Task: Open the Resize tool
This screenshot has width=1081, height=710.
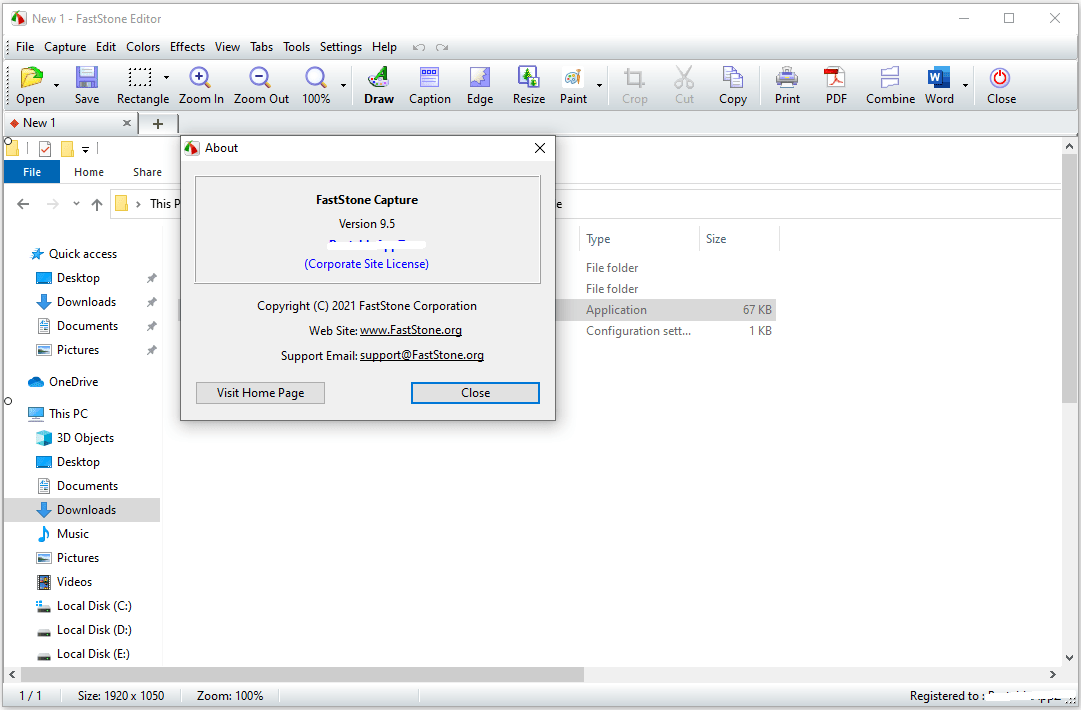Action: tap(529, 85)
